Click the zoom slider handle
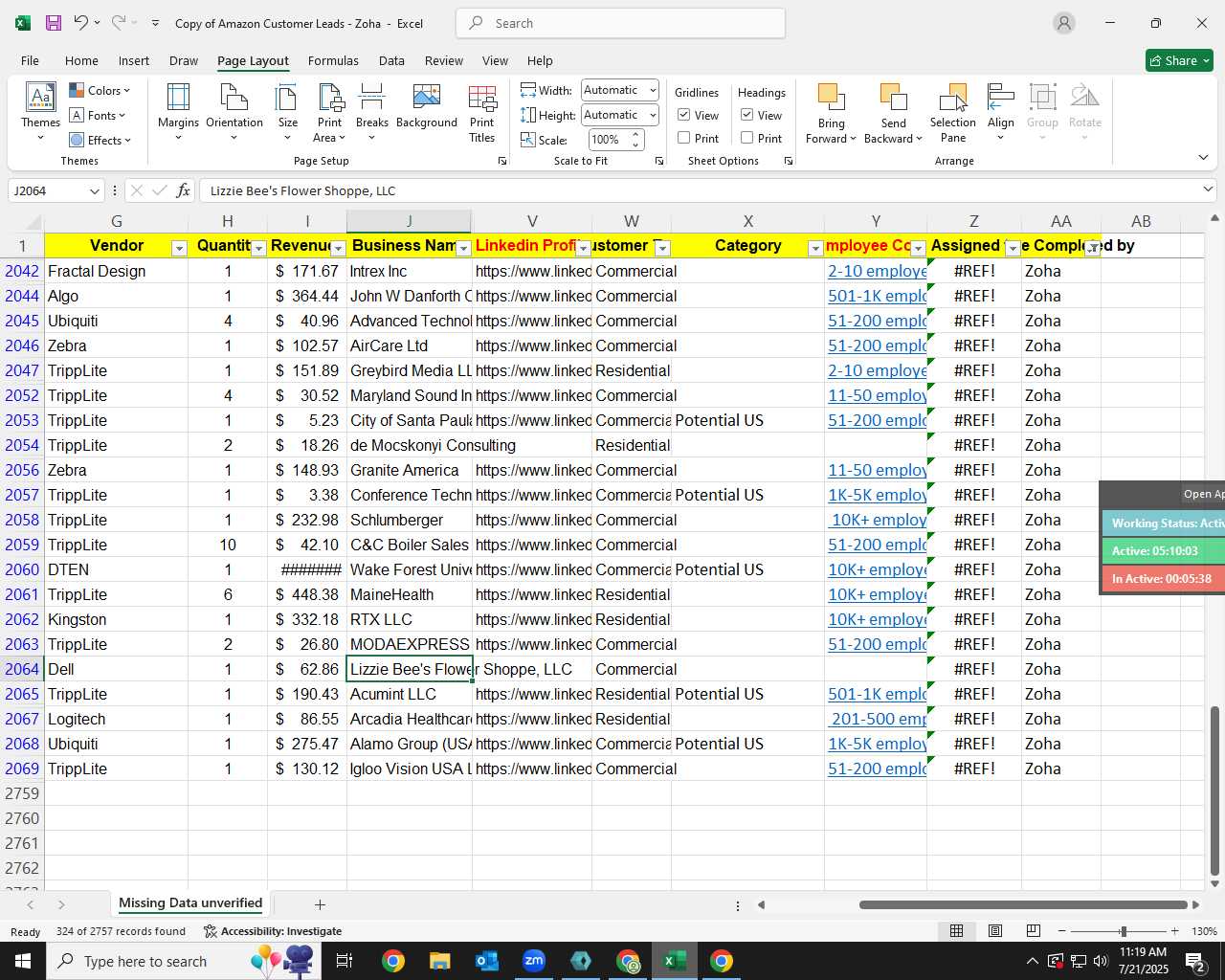The height and width of the screenshot is (980, 1225). point(1123,931)
